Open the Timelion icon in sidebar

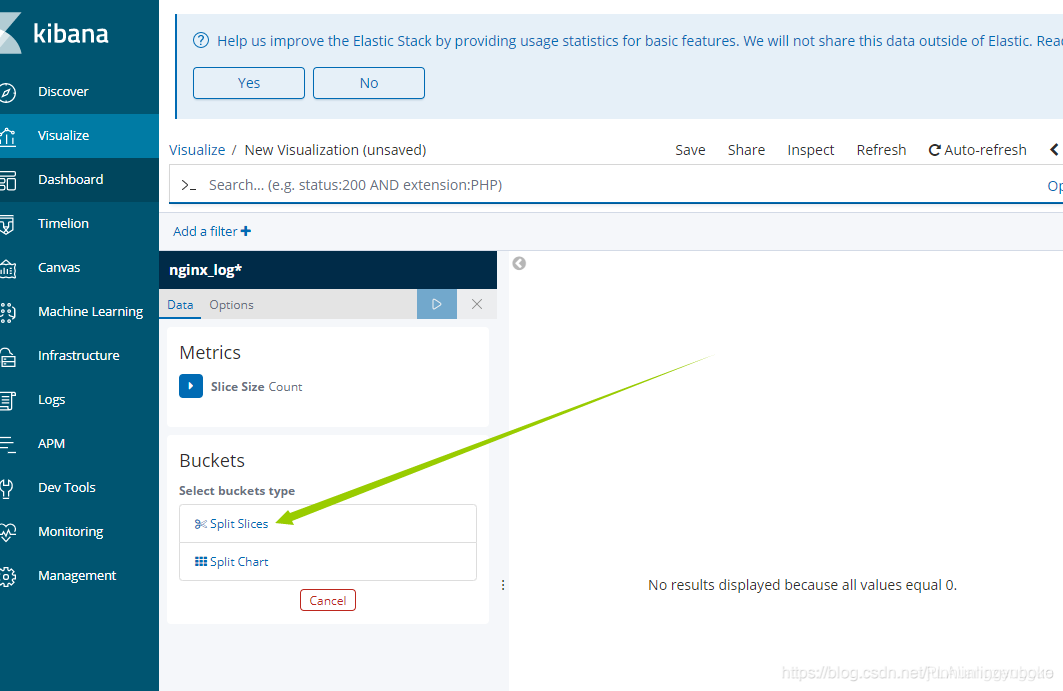[x=7, y=224]
